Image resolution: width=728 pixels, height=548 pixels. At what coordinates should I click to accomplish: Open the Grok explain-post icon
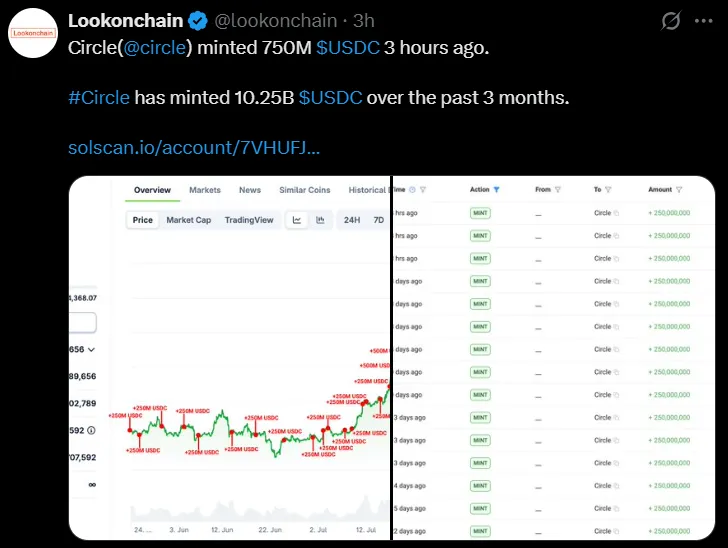[x=674, y=21]
